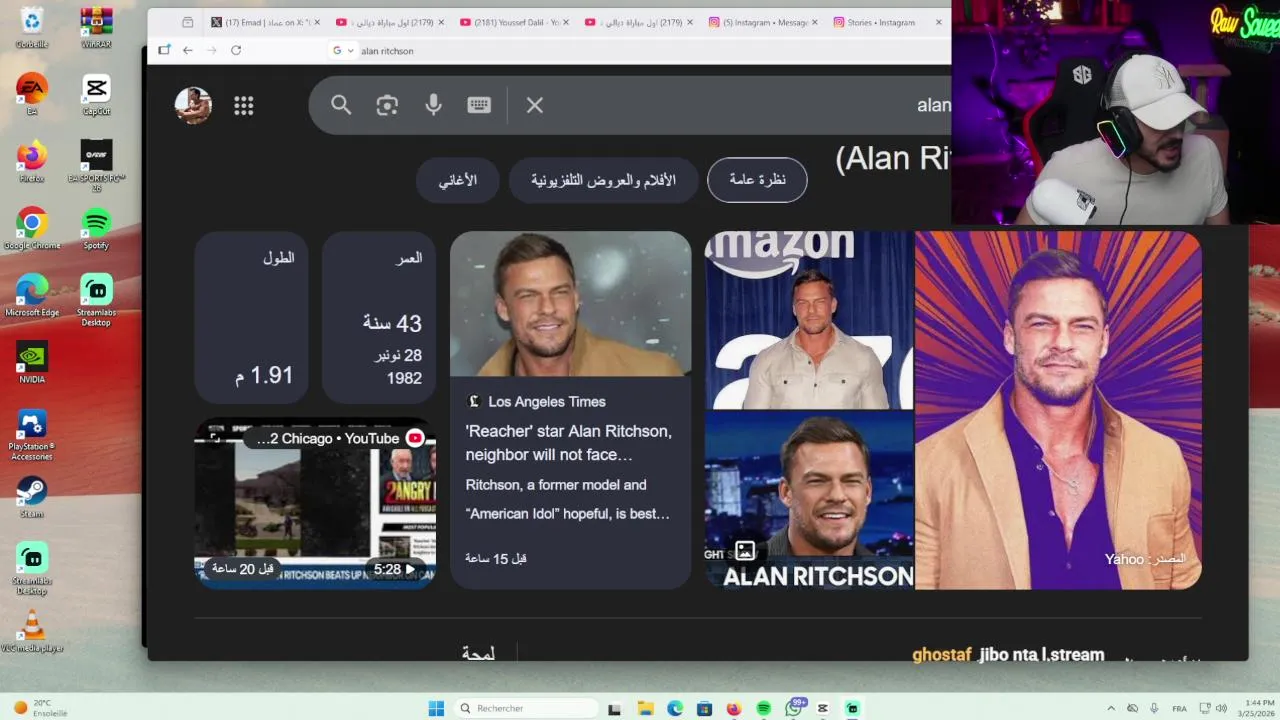The width and height of the screenshot is (1280, 720).
Task: Launch EA SPORTS FC 26 desktop icon
Action: (x=96, y=164)
